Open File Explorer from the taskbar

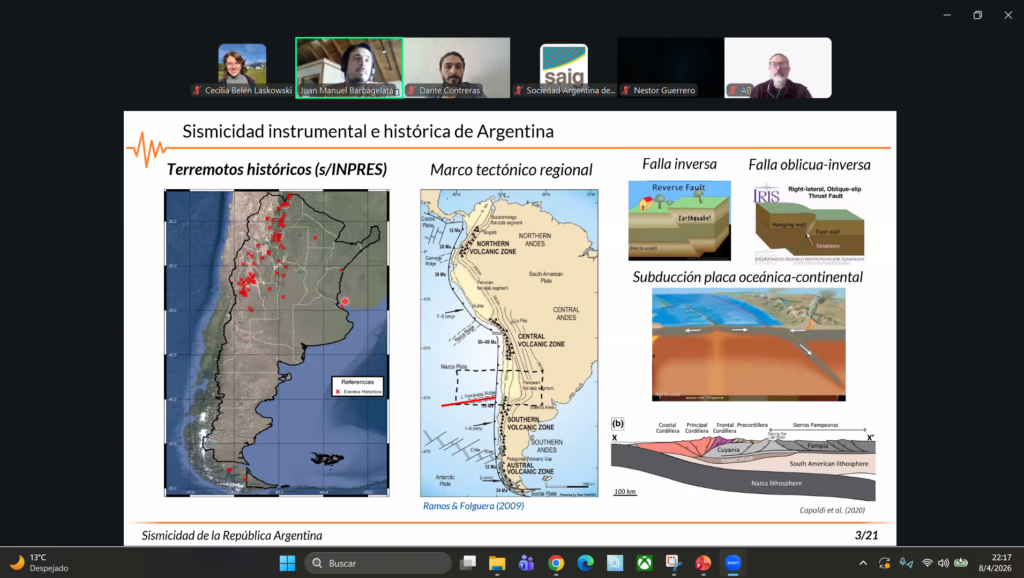coord(497,563)
